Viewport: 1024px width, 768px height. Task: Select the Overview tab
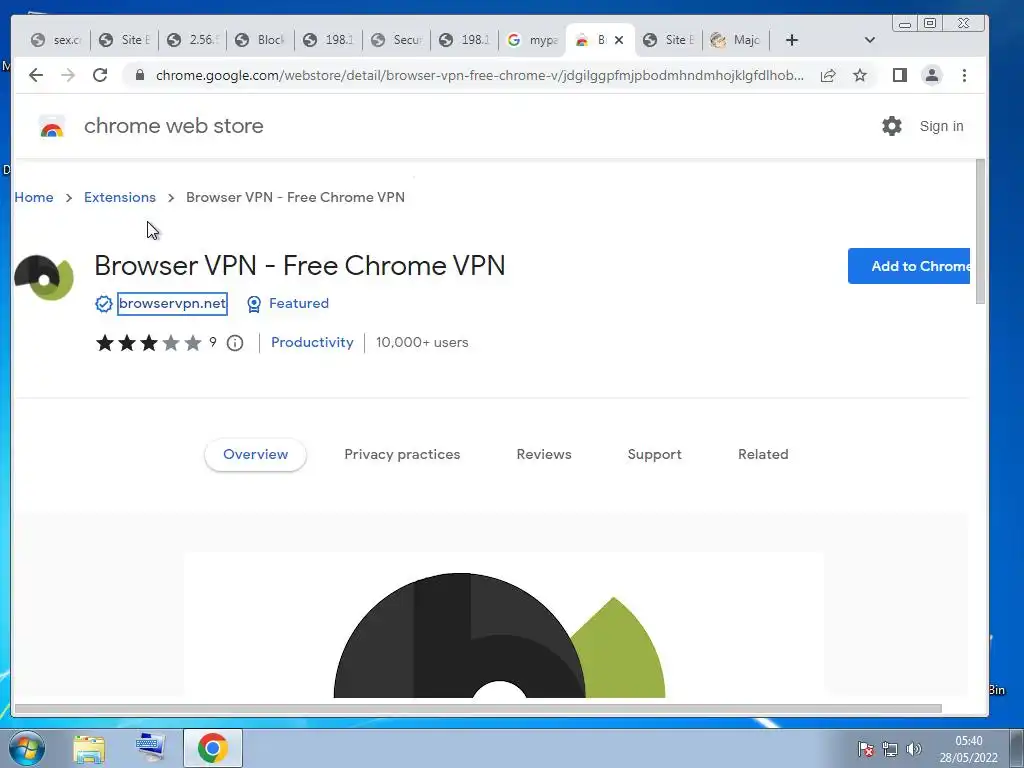[x=255, y=455]
